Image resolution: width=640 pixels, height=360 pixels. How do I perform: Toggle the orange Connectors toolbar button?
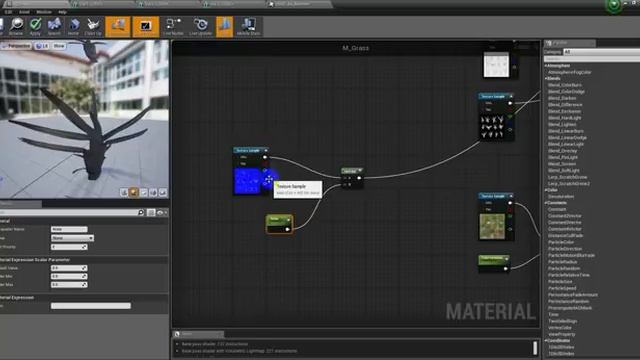coord(118,27)
